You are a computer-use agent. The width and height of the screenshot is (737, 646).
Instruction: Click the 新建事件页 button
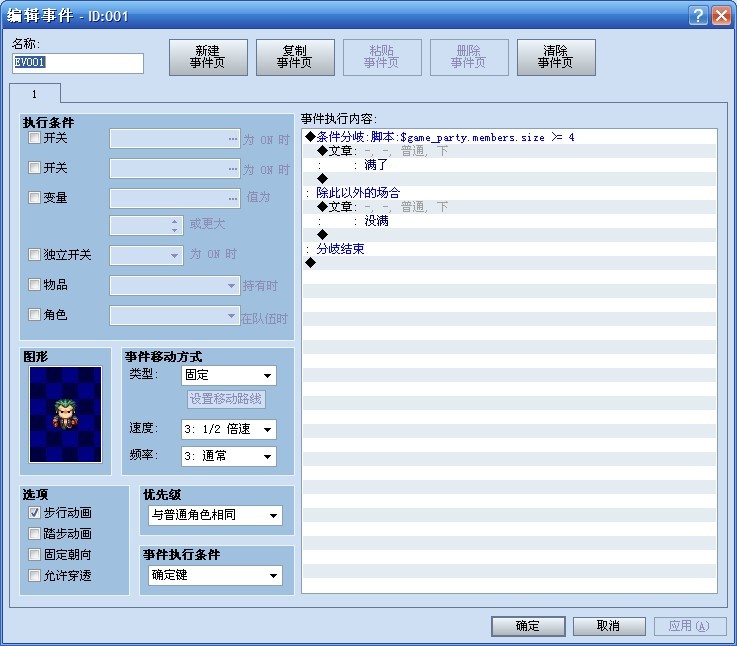coord(208,57)
